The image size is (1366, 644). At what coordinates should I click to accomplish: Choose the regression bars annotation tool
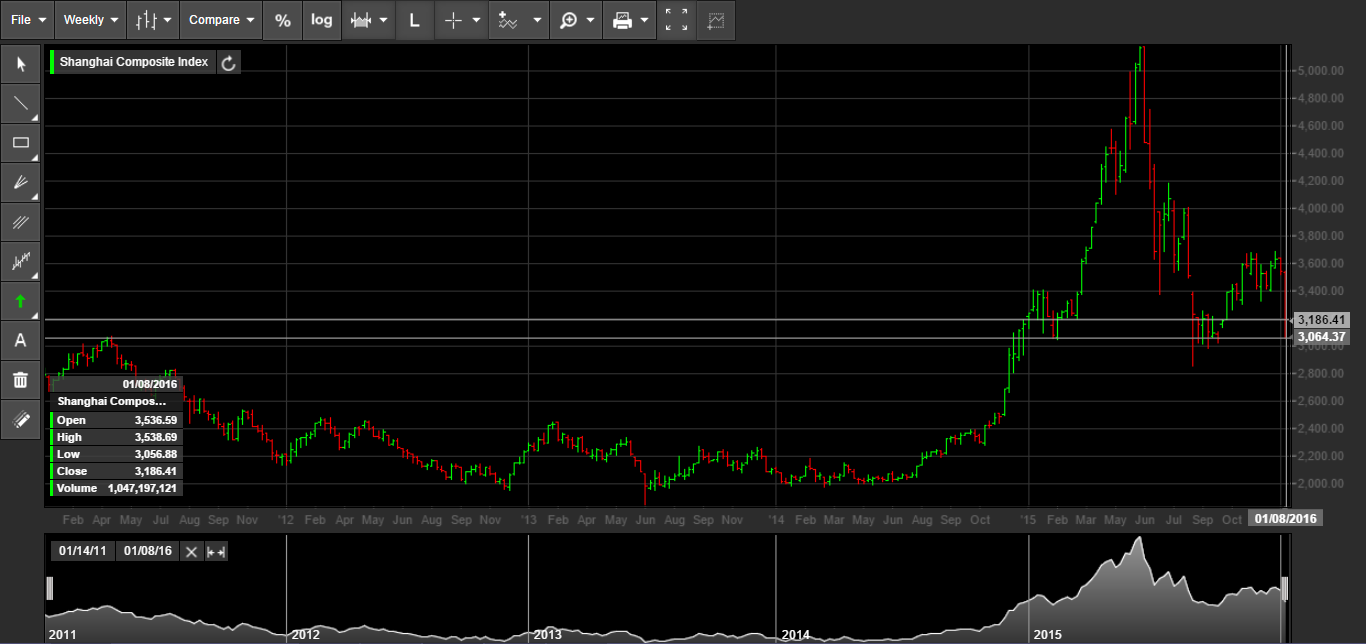coord(20,261)
